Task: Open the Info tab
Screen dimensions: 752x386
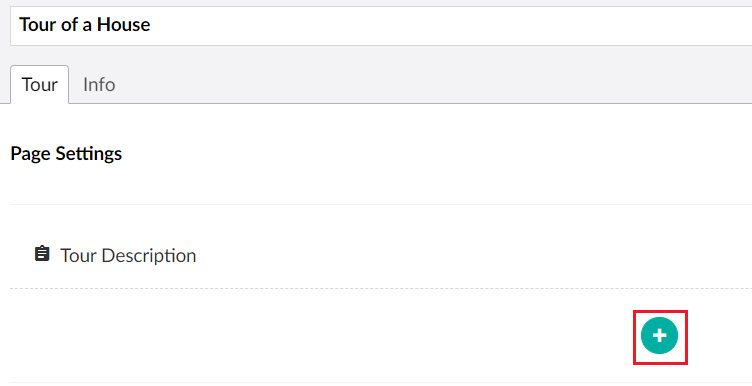Action: point(99,85)
